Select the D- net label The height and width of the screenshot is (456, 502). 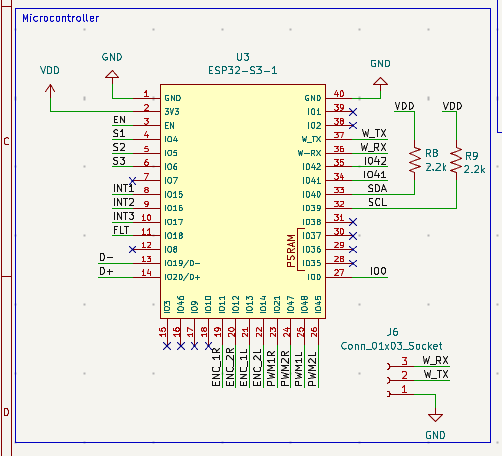(106, 257)
